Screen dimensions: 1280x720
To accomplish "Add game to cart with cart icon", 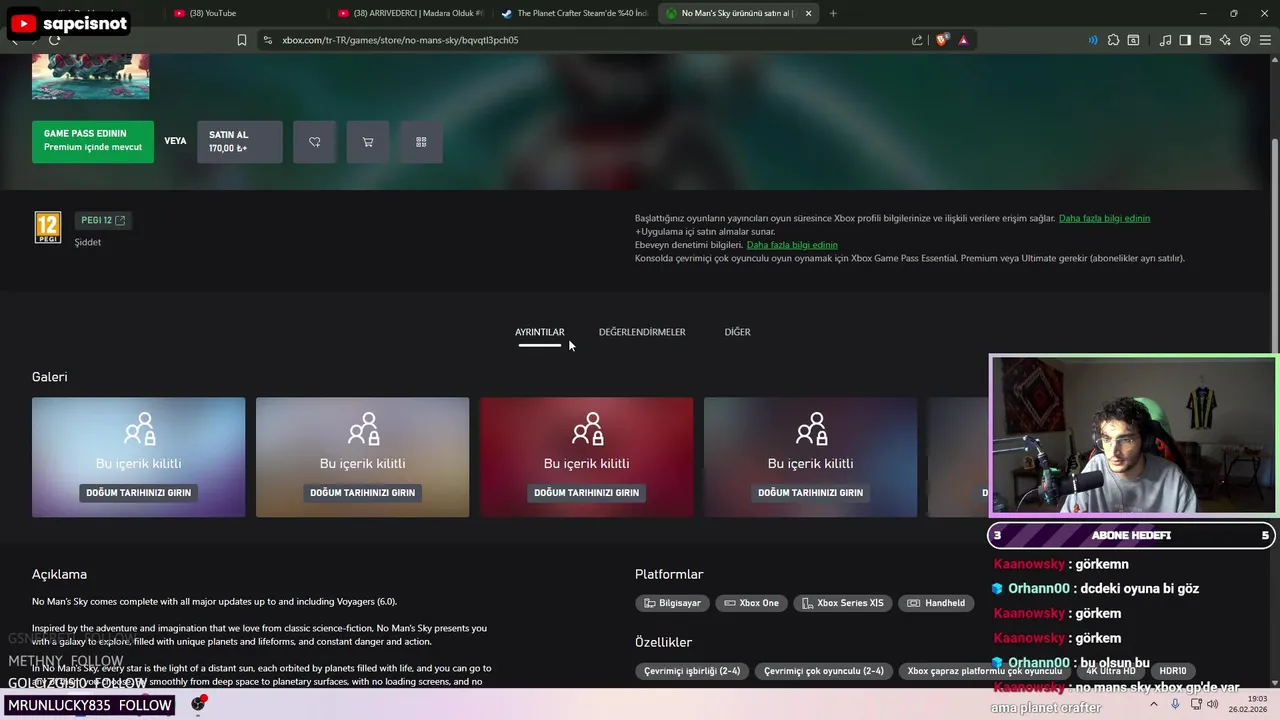I will [x=368, y=142].
